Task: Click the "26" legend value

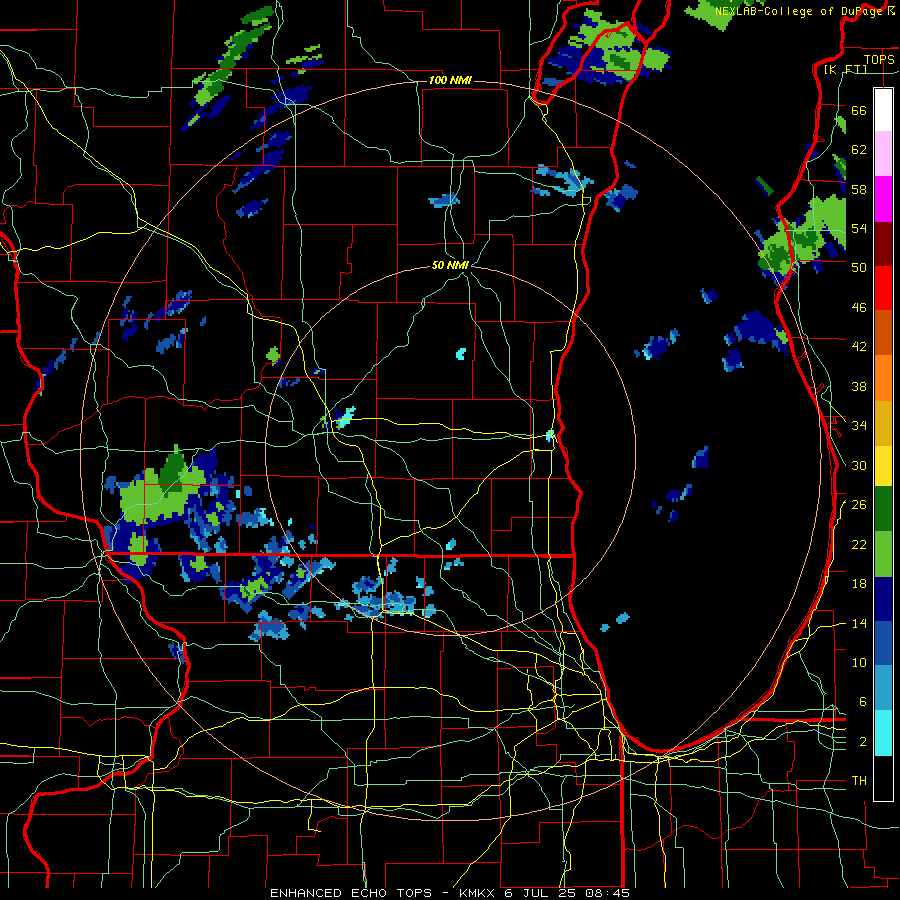Action: [x=859, y=505]
